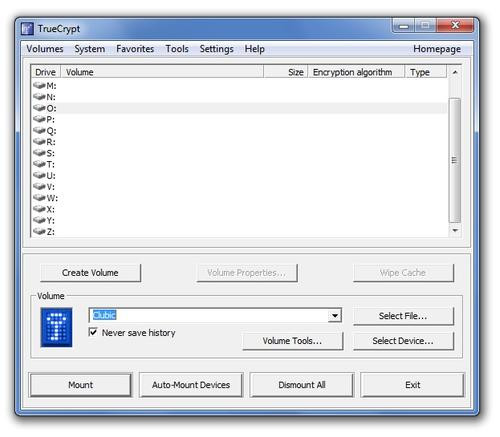The width and height of the screenshot is (500, 437).
Task: Select the Z: drive icon
Action: [39, 232]
